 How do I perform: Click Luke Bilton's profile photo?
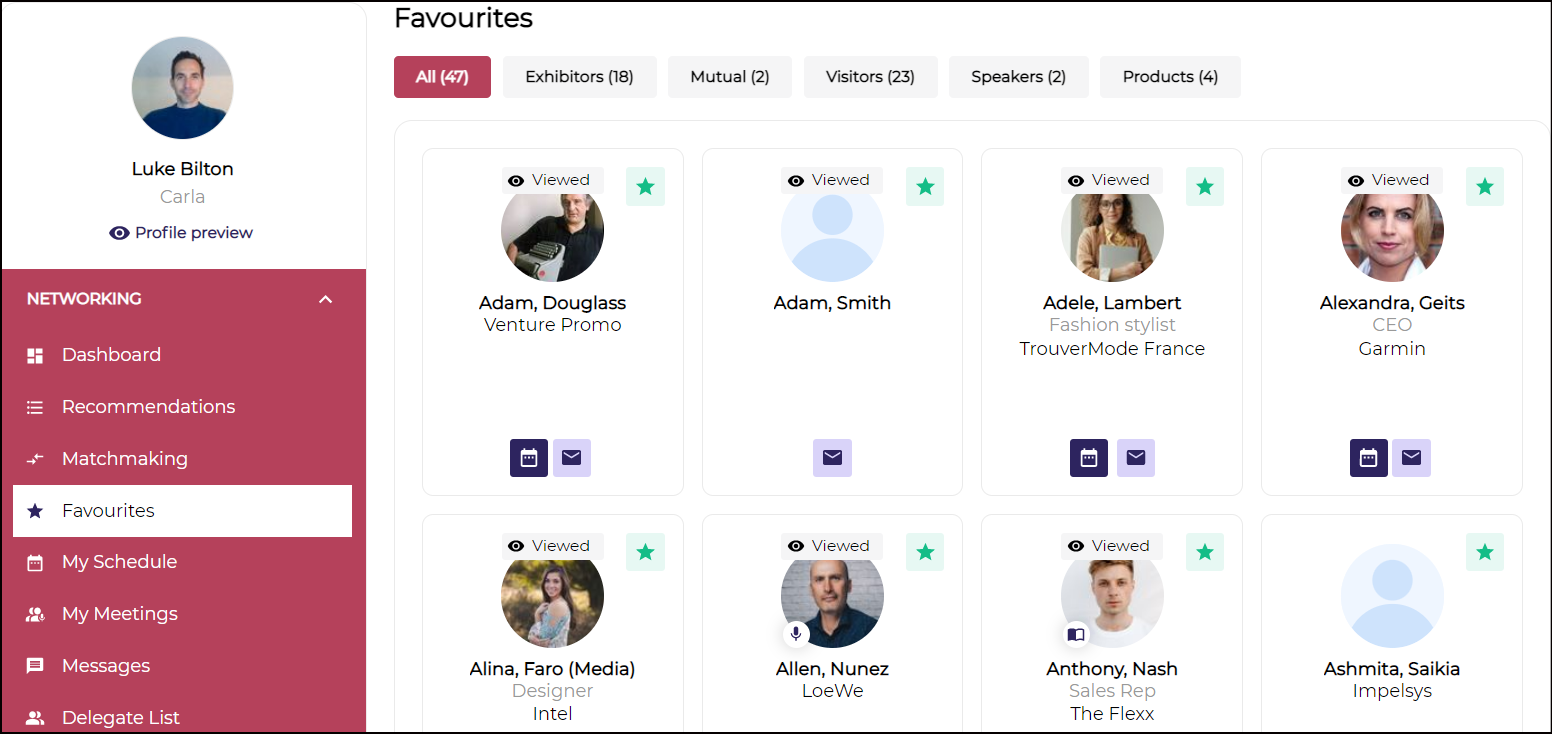[182, 88]
